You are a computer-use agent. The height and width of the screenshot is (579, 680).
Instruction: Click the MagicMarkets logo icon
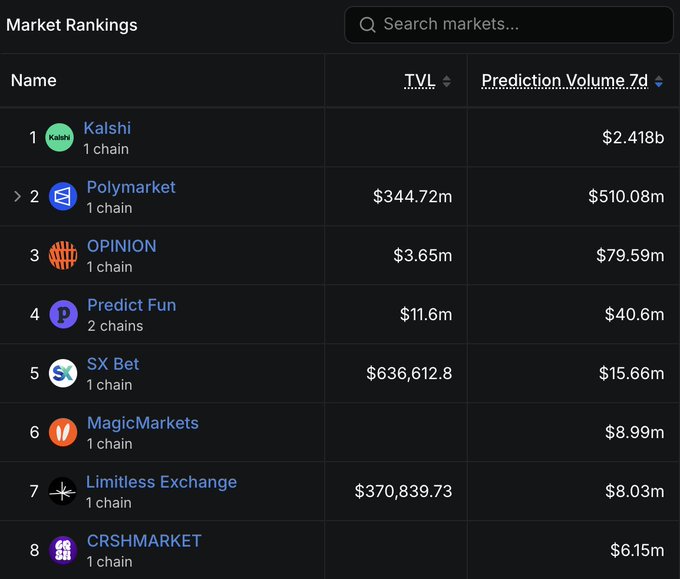[63, 432]
